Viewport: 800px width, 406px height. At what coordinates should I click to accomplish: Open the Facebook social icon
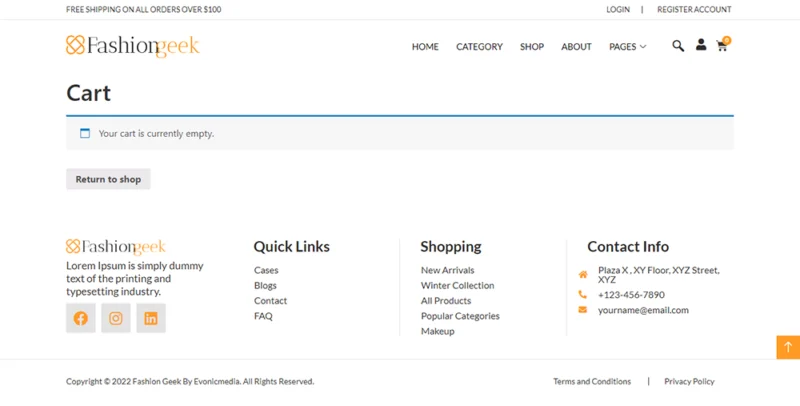click(81, 318)
